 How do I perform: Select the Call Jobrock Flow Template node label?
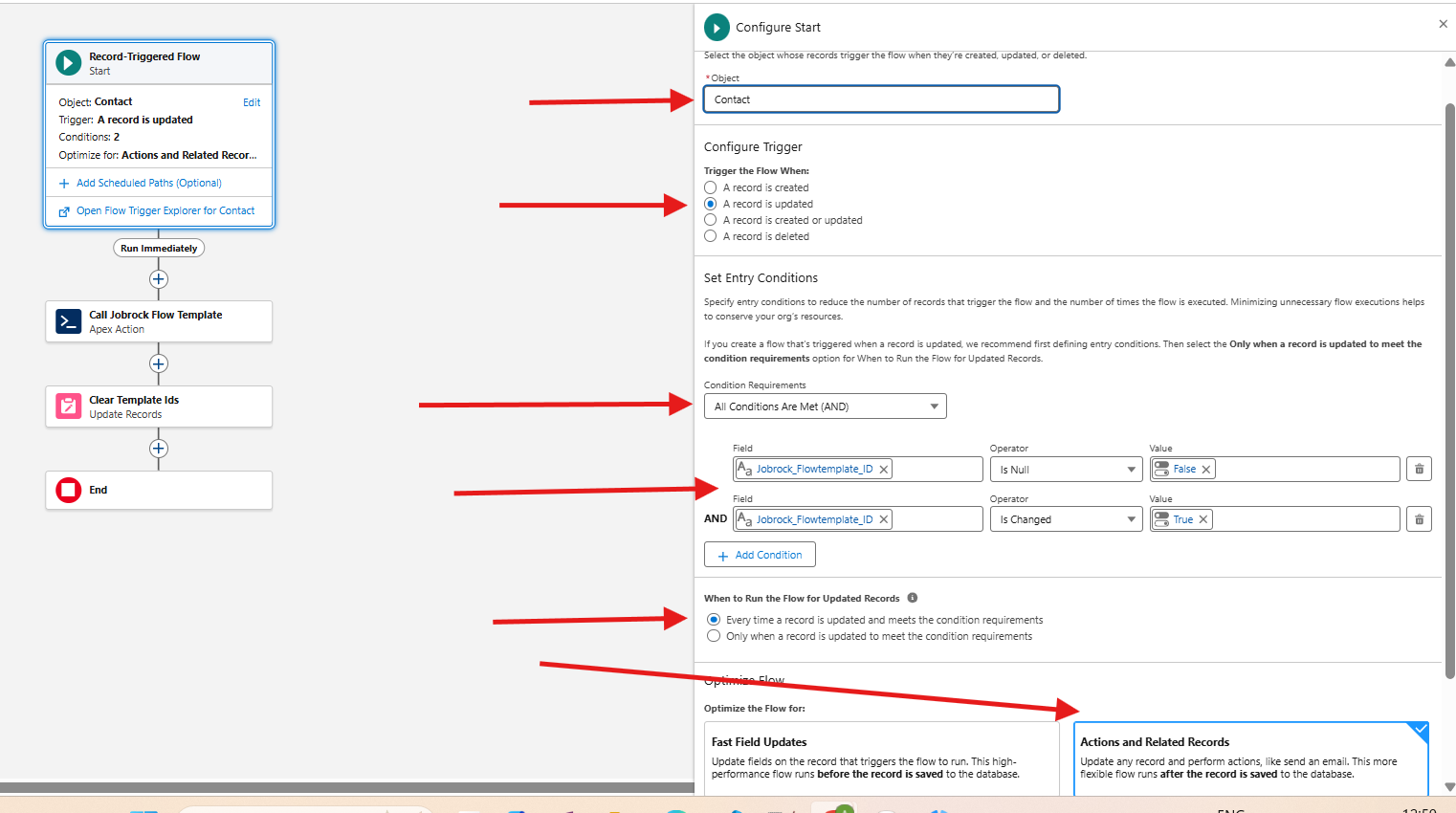(156, 315)
